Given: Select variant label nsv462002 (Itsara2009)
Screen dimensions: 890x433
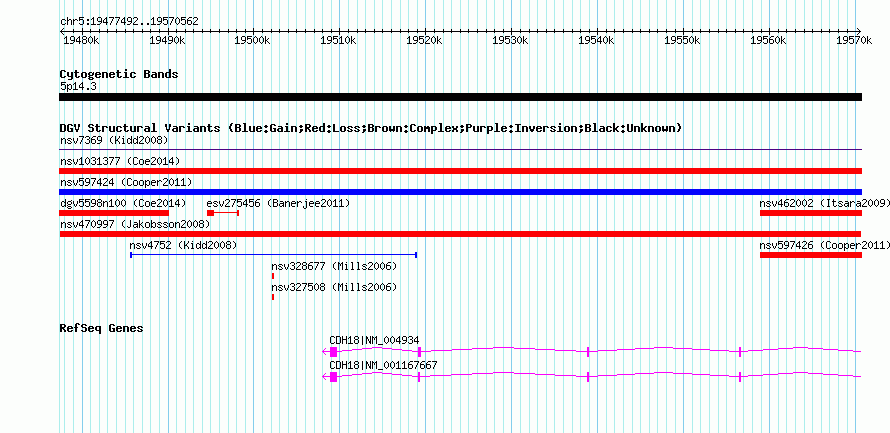Looking at the screenshot, I should pyautogui.click(x=825, y=203).
